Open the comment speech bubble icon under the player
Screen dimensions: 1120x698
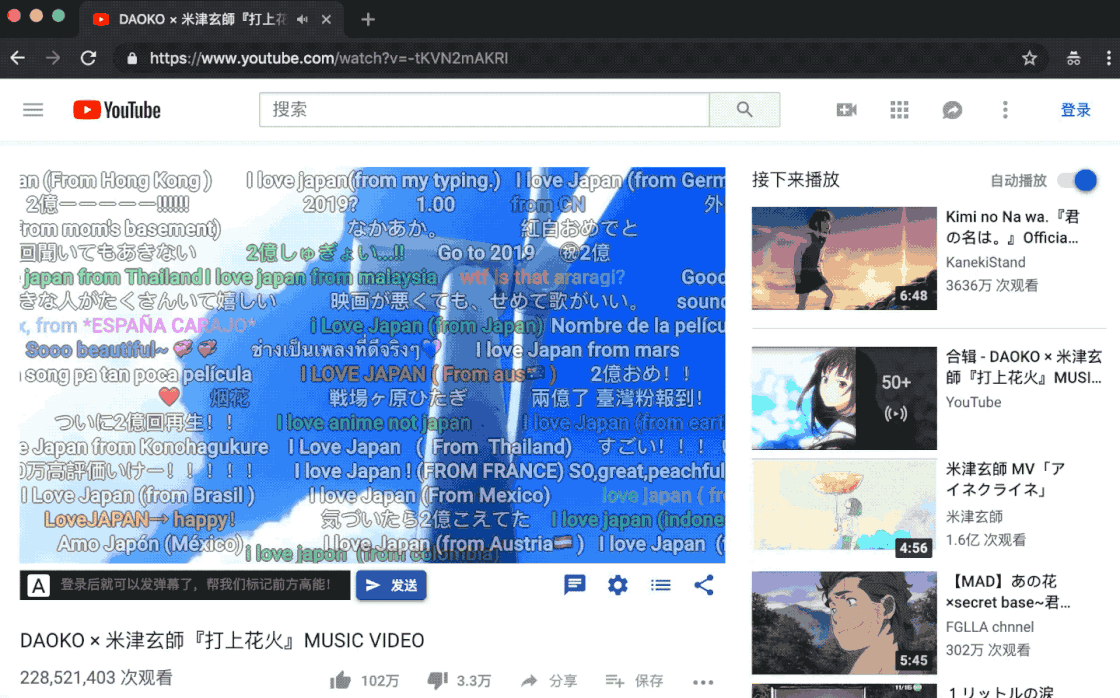pos(574,585)
